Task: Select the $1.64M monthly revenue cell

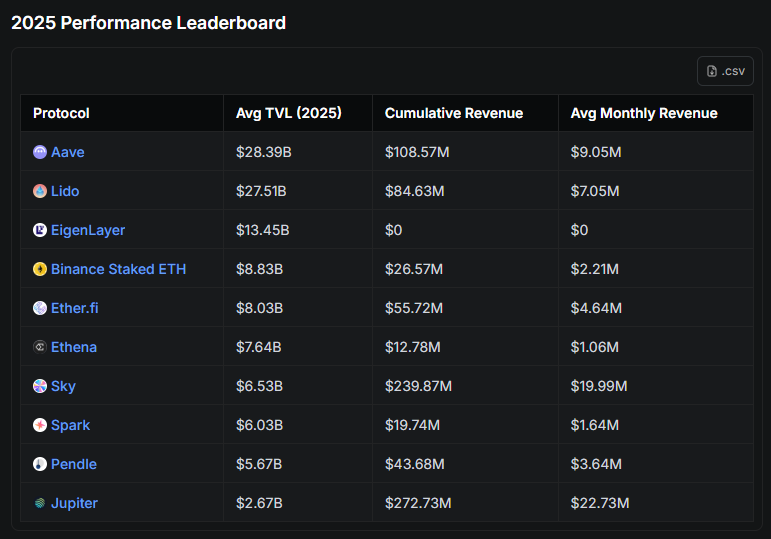Action: 656,425
